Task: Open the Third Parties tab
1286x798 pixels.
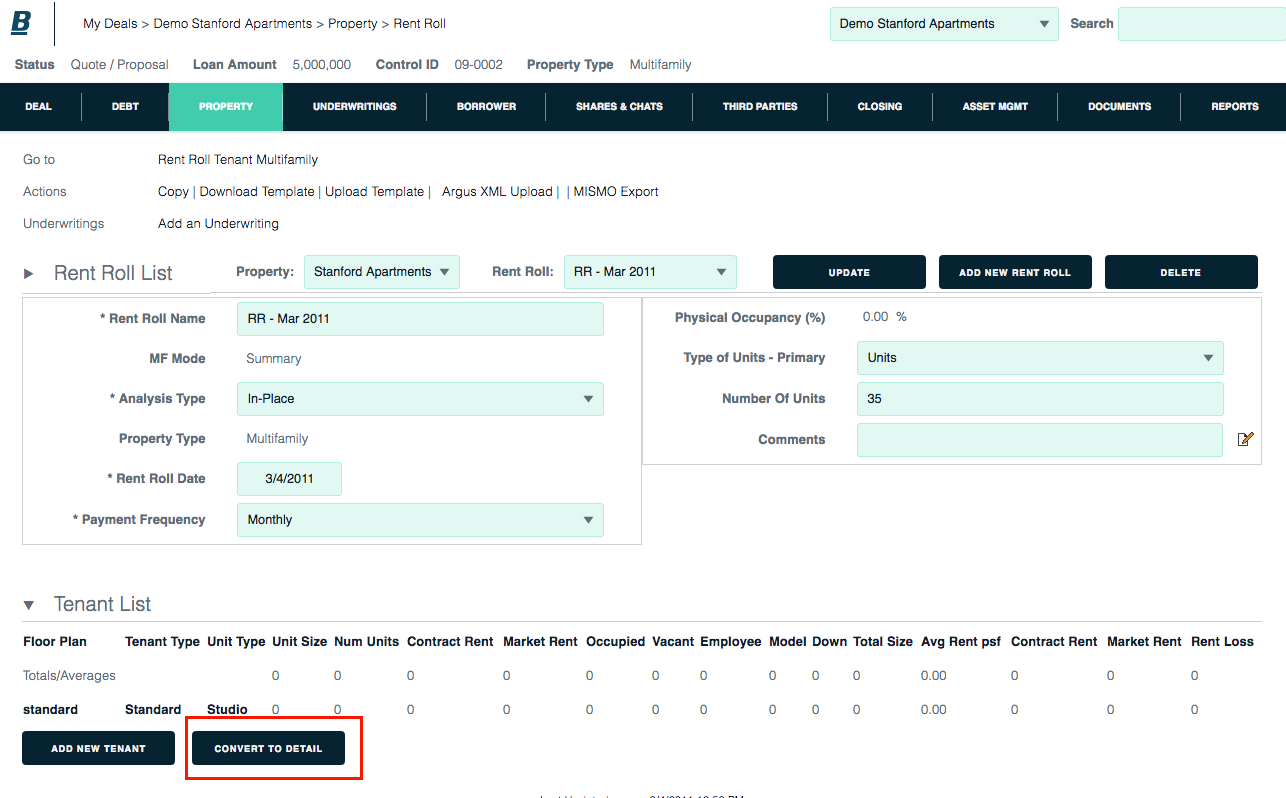Action: (760, 106)
